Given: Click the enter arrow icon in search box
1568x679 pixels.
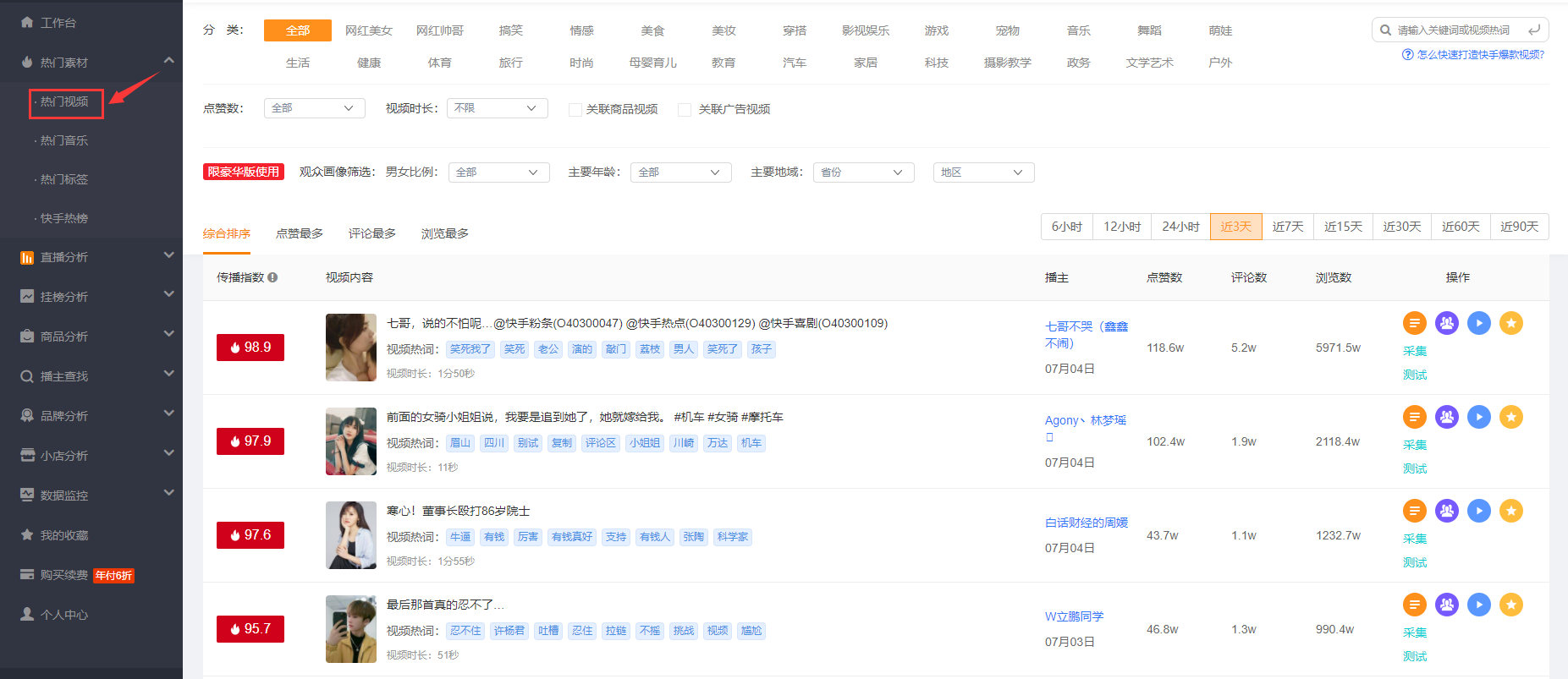Looking at the screenshot, I should click(x=1534, y=30).
